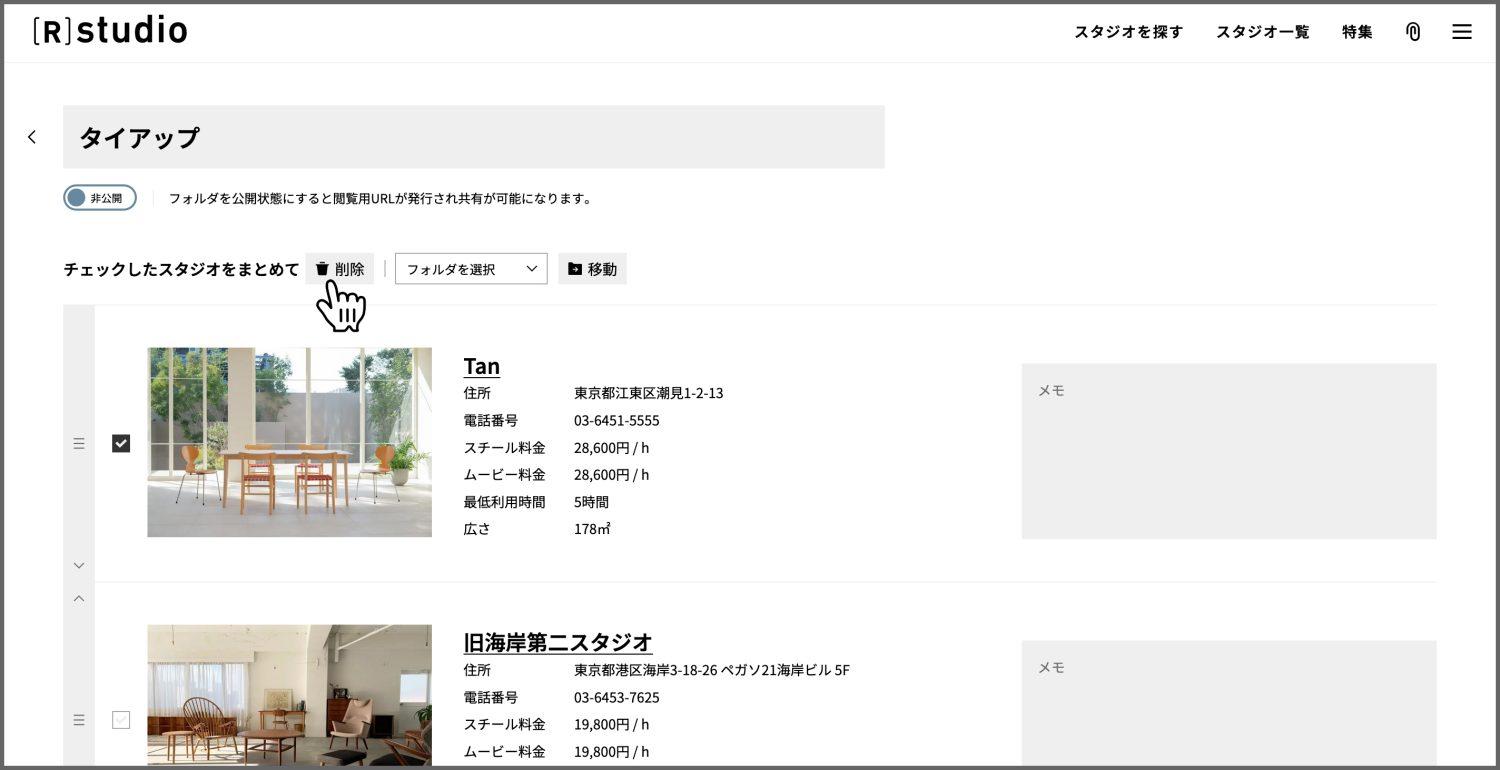Click the Tan studio photo thumbnail
The image size is (1500, 770).
pos(289,442)
